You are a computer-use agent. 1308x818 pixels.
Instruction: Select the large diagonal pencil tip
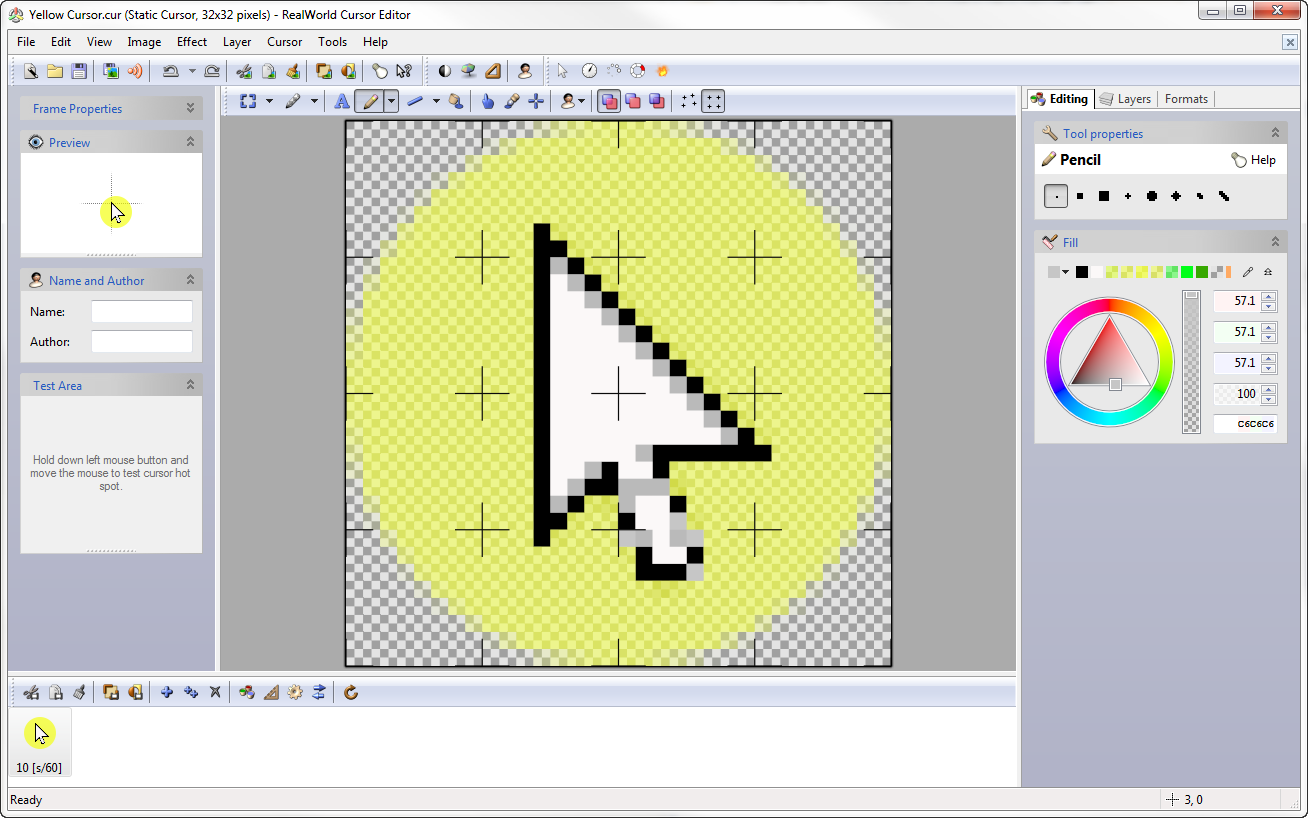tap(1224, 196)
